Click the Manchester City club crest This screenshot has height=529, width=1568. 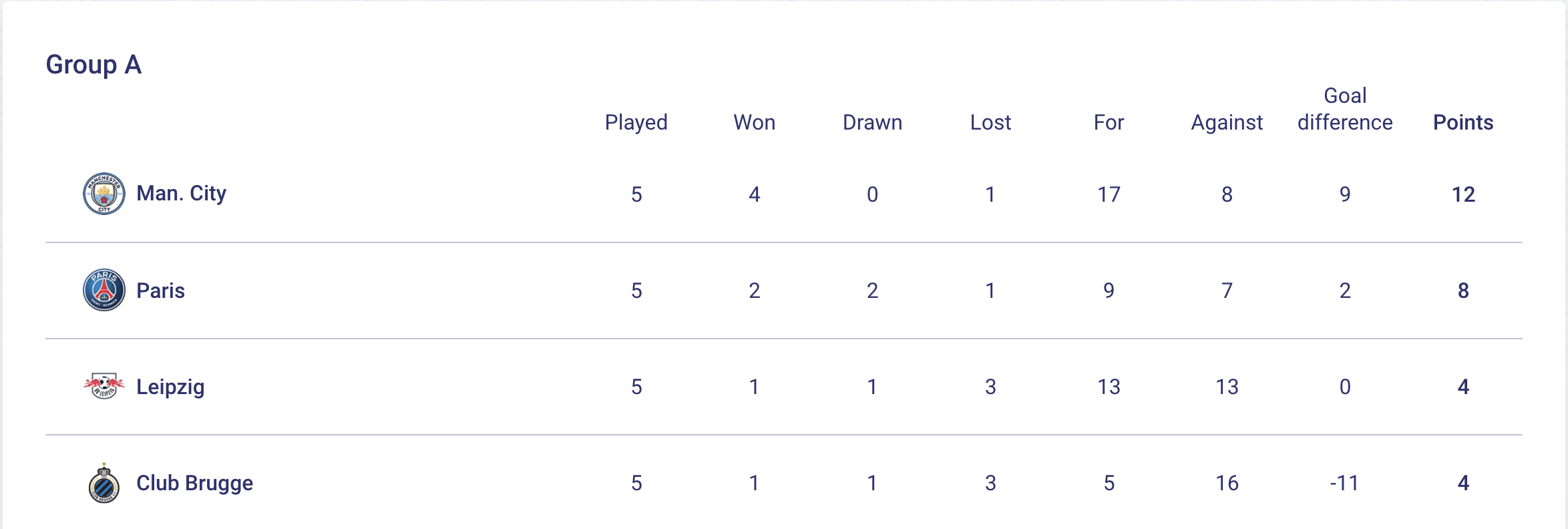click(x=104, y=194)
